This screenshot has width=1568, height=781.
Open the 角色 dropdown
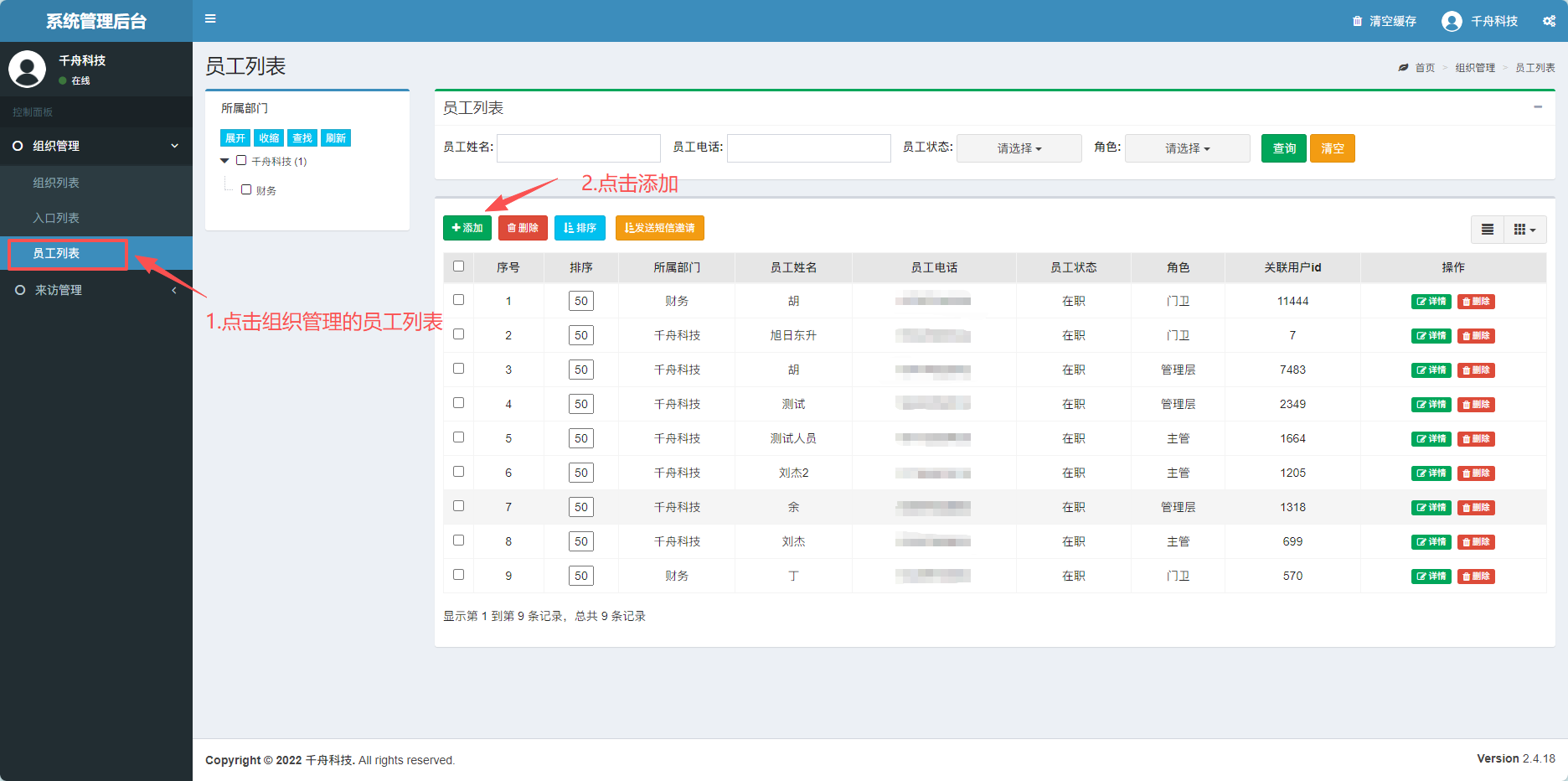1187,148
